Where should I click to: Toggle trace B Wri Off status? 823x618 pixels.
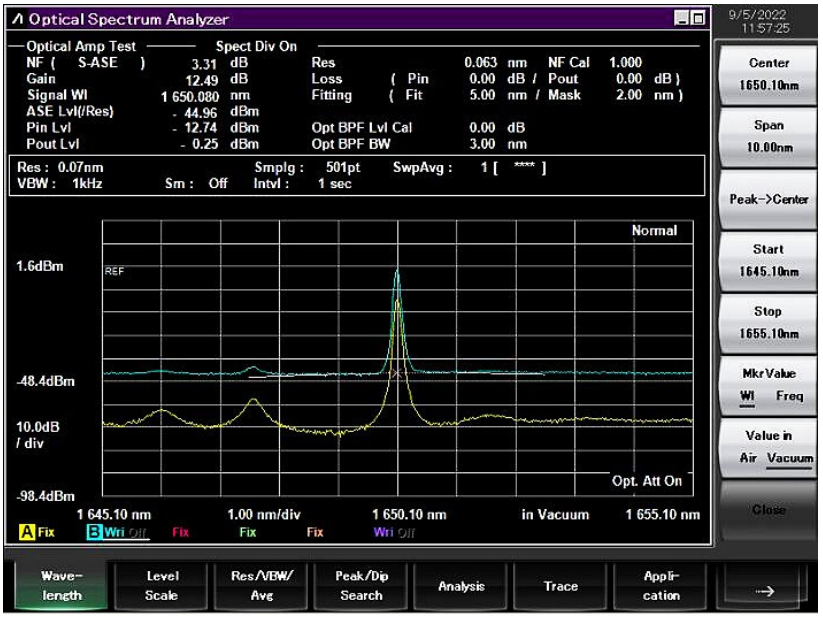pos(125,532)
